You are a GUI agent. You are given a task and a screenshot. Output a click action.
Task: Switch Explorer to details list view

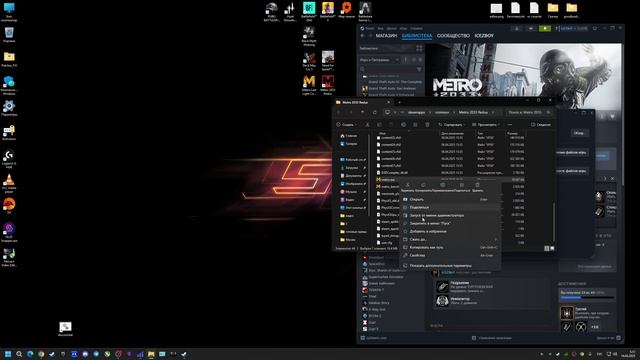[x=547, y=248]
